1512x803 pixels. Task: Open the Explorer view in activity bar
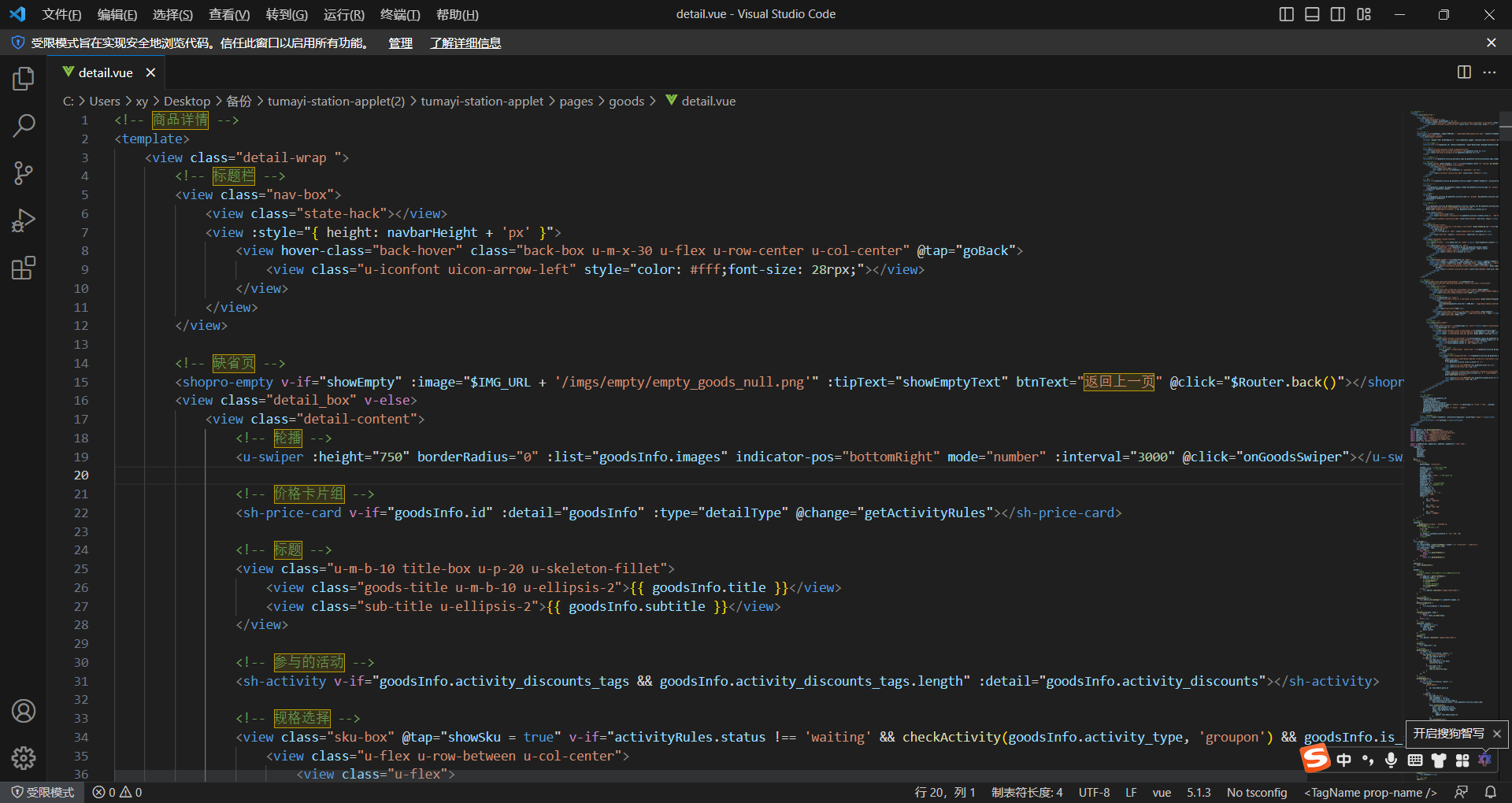24,79
